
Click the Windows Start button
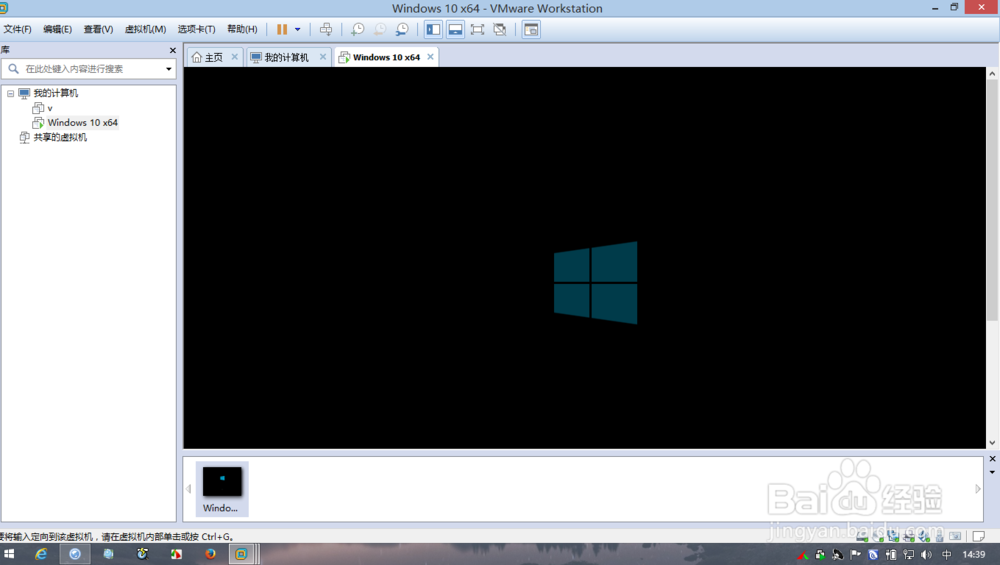tap(10, 554)
